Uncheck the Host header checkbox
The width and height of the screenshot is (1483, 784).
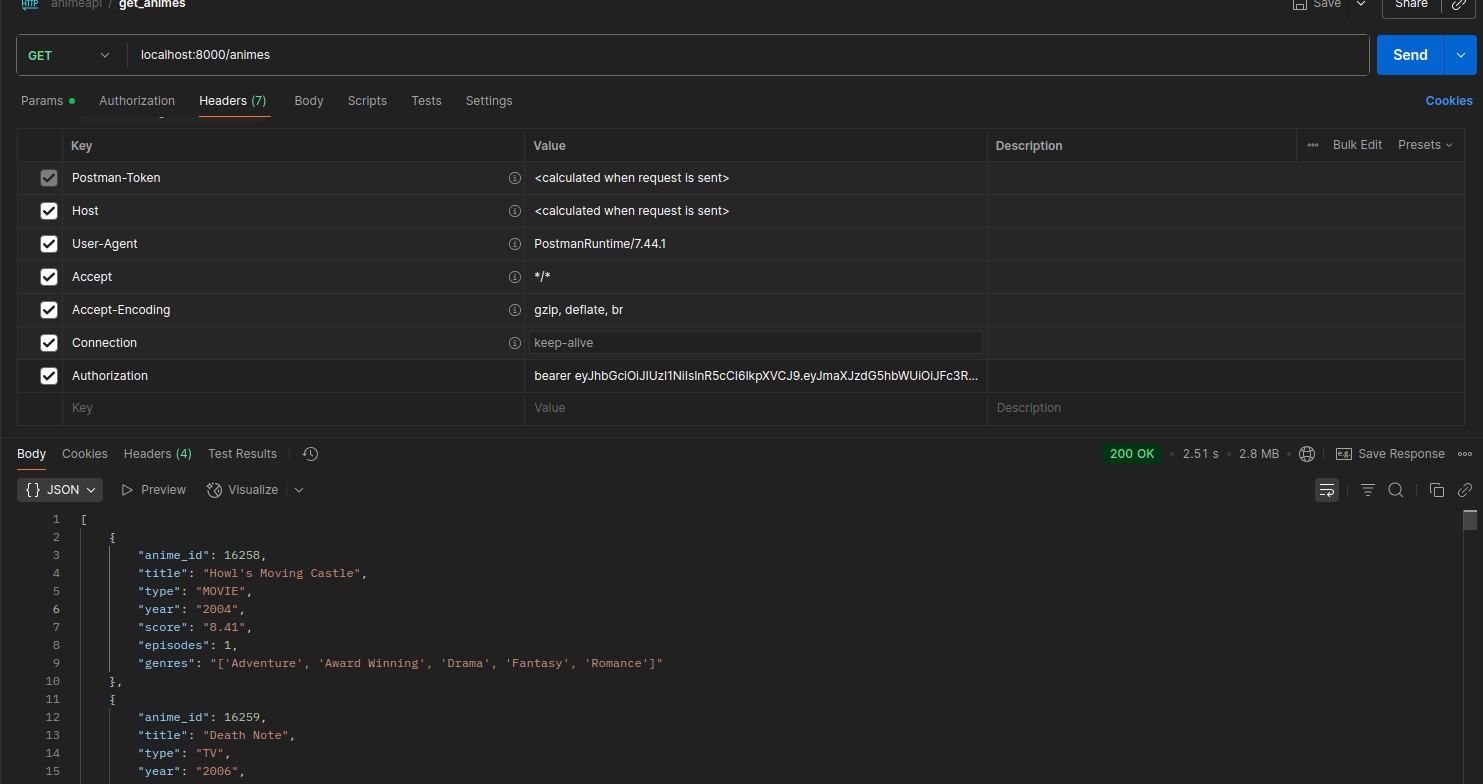(48, 211)
